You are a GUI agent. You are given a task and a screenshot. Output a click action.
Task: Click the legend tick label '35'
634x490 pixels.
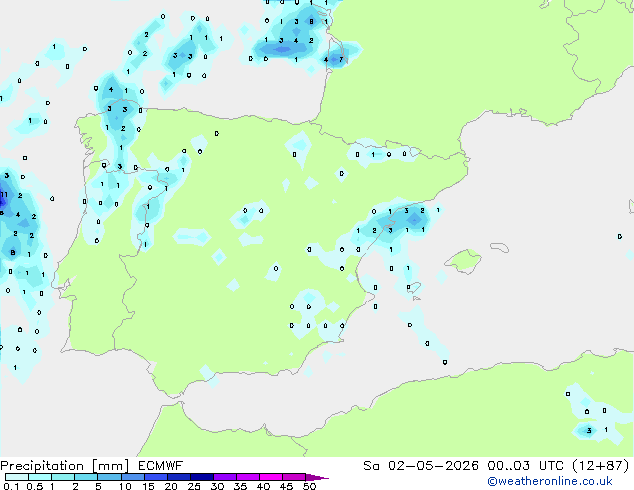(240, 486)
